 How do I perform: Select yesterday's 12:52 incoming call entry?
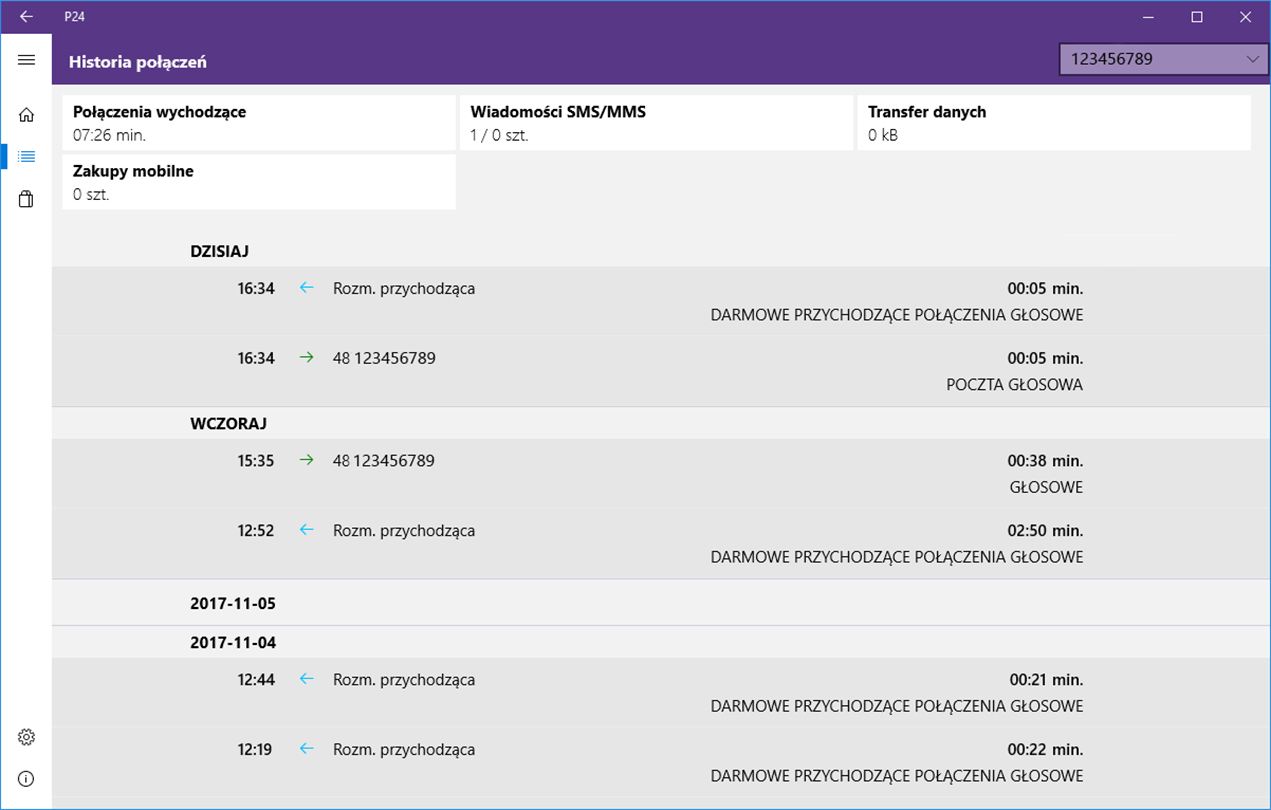tap(661, 544)
